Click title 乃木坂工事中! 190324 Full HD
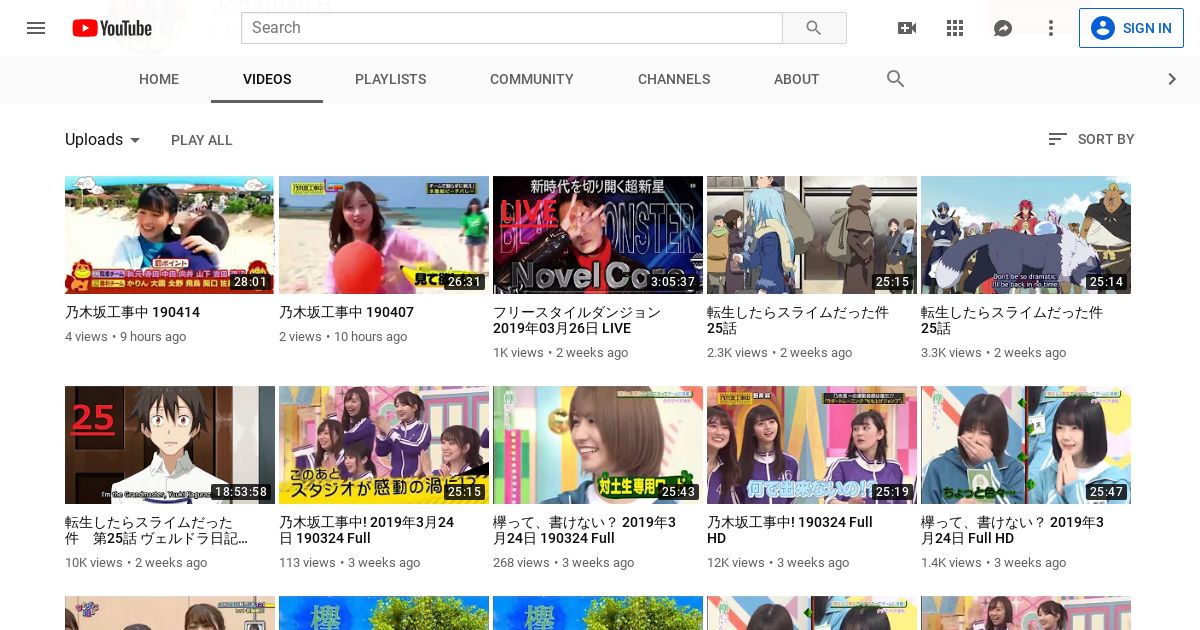The width and height of the screenshot is (1200, 630). pos(790,530)
